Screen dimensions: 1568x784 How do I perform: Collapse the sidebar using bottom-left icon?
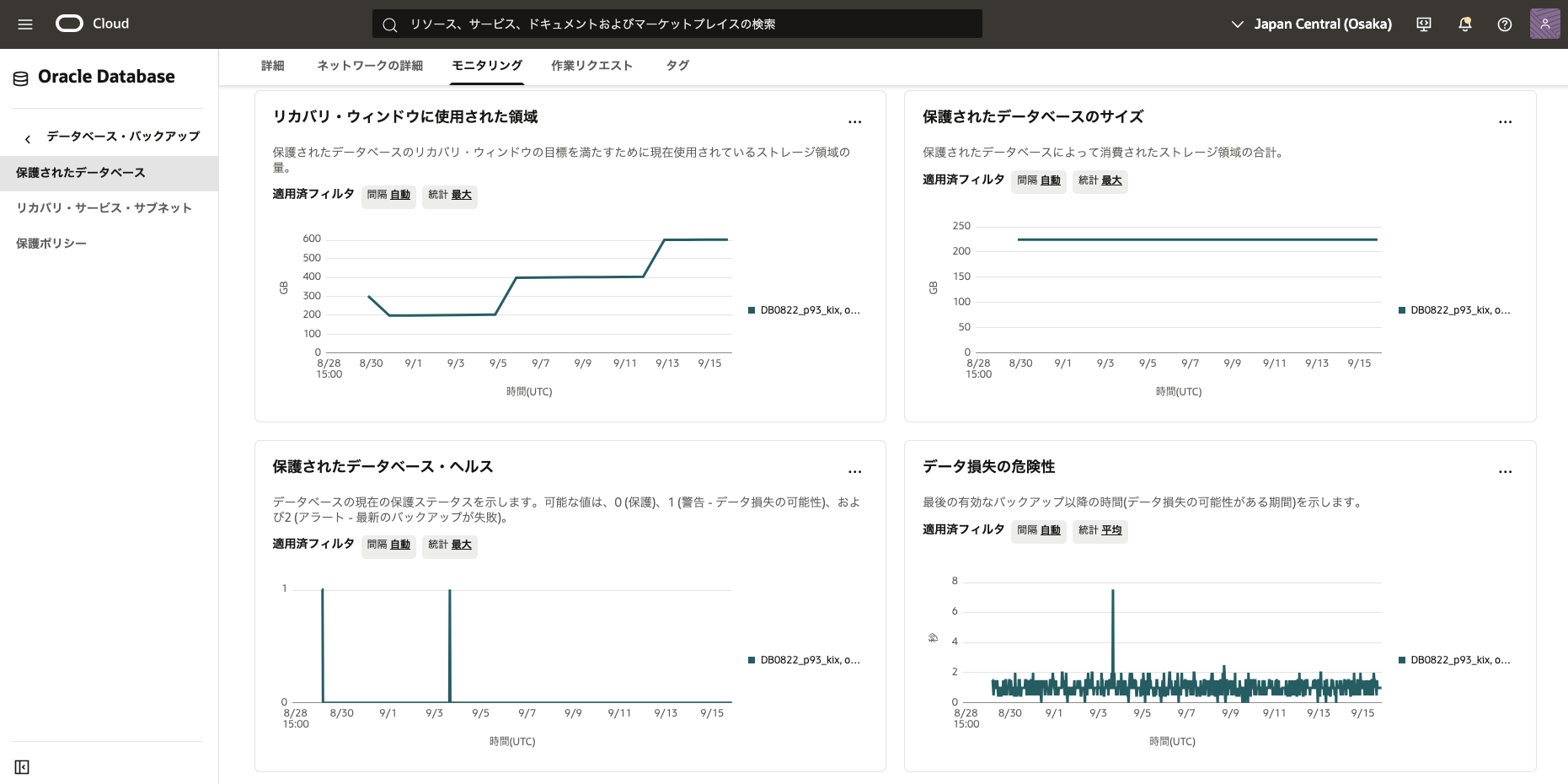click(22, 767)
